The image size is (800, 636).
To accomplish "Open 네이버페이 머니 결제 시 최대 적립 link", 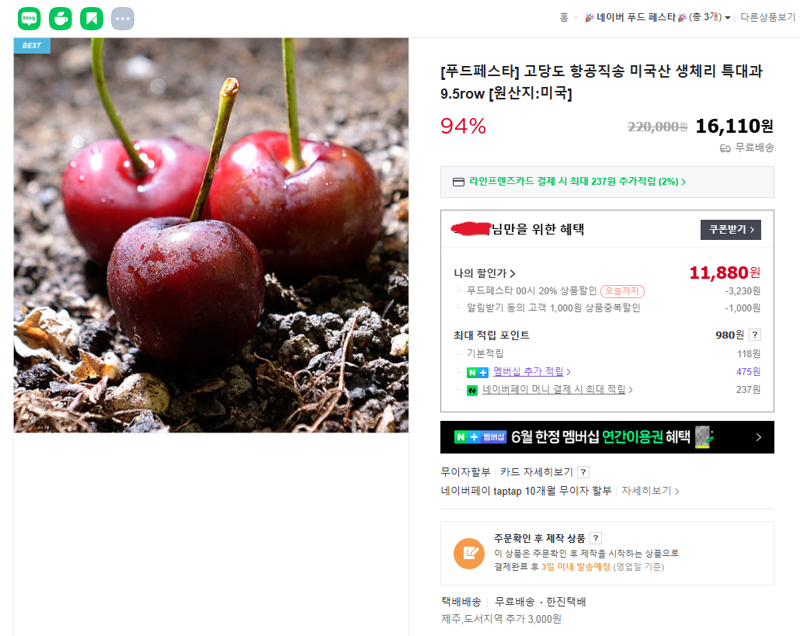I will pos(557,389).
